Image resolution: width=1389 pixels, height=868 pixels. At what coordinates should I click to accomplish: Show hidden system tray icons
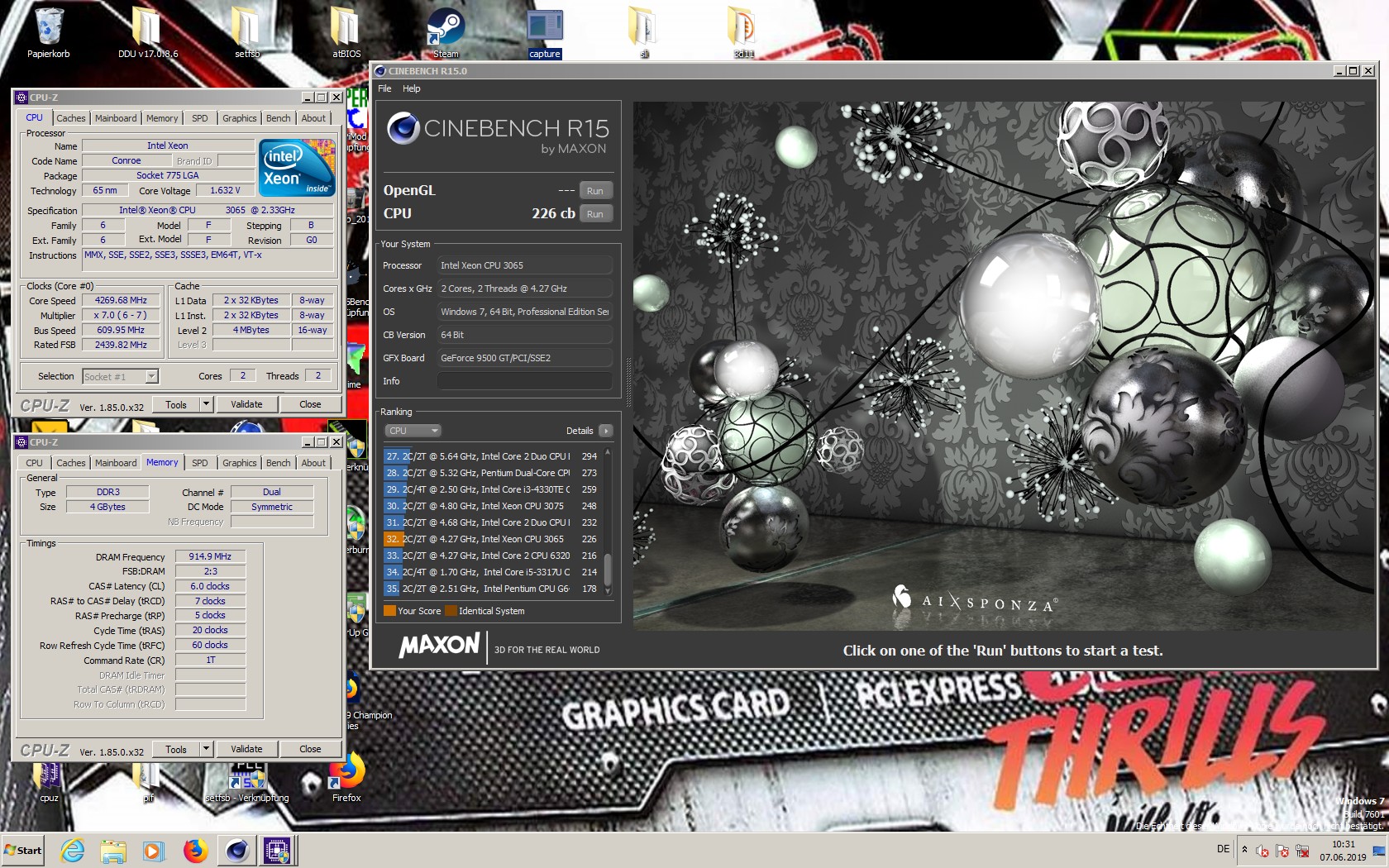[1244, 850]
